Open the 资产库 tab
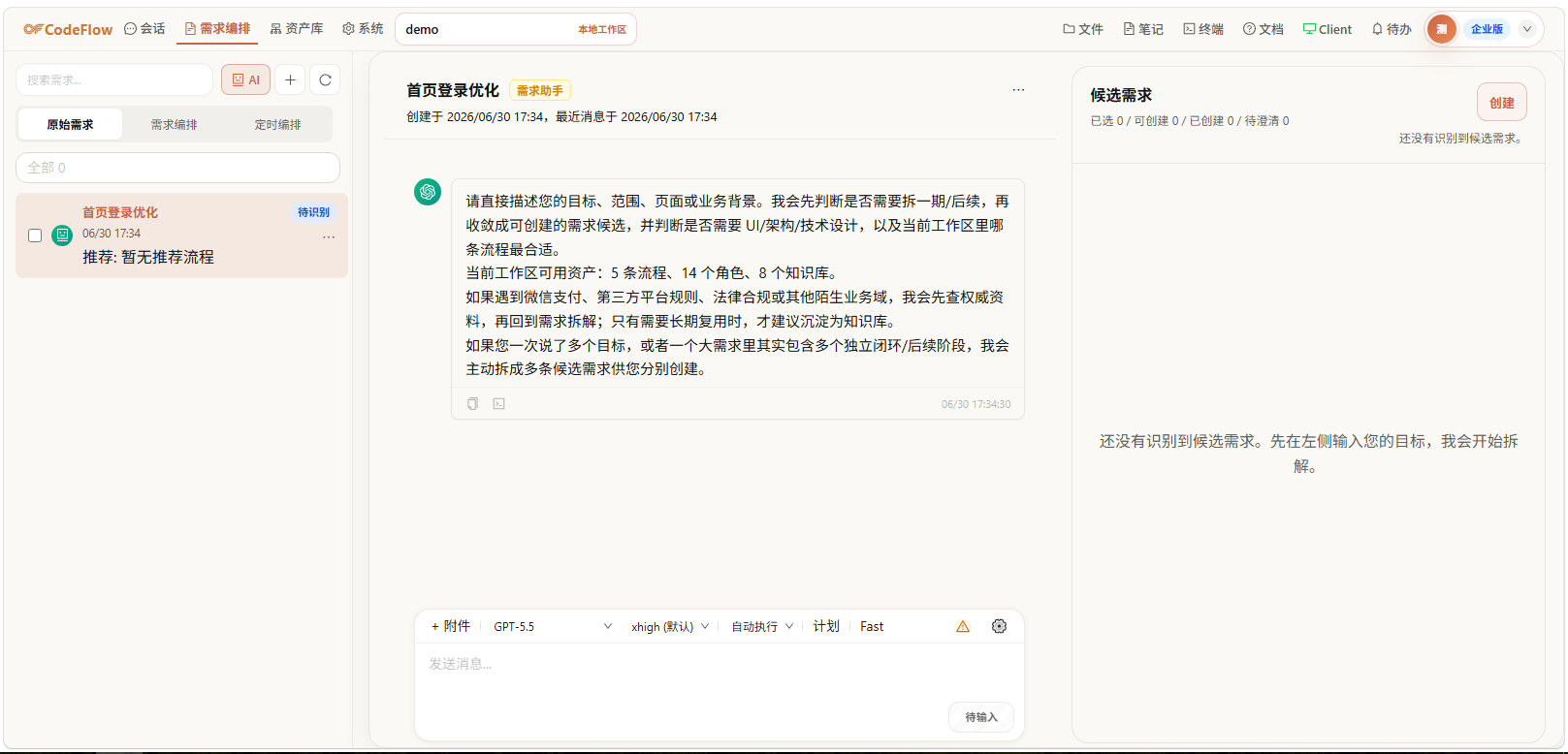 pyautogui.click(x=297, y=29)
